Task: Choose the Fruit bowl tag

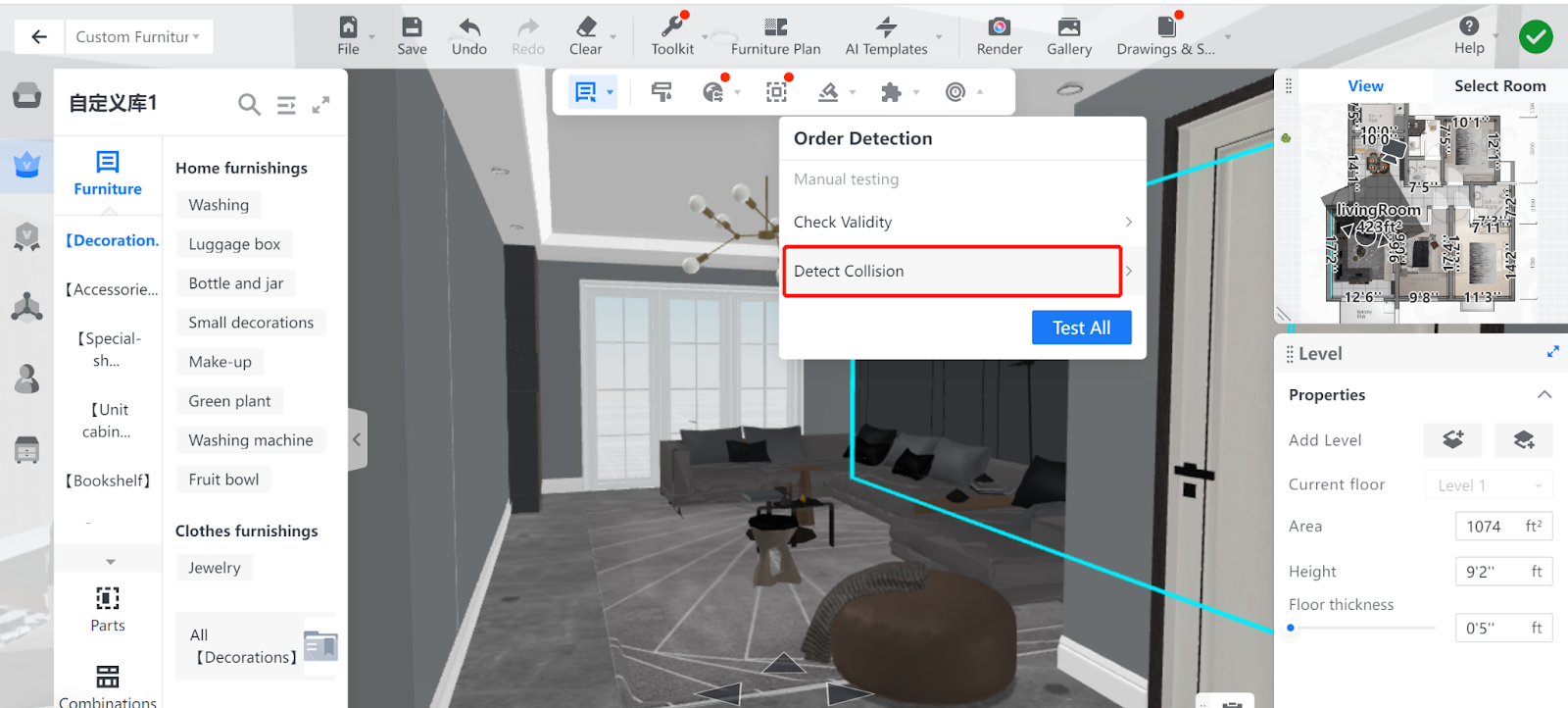Action: click(223, 480)
